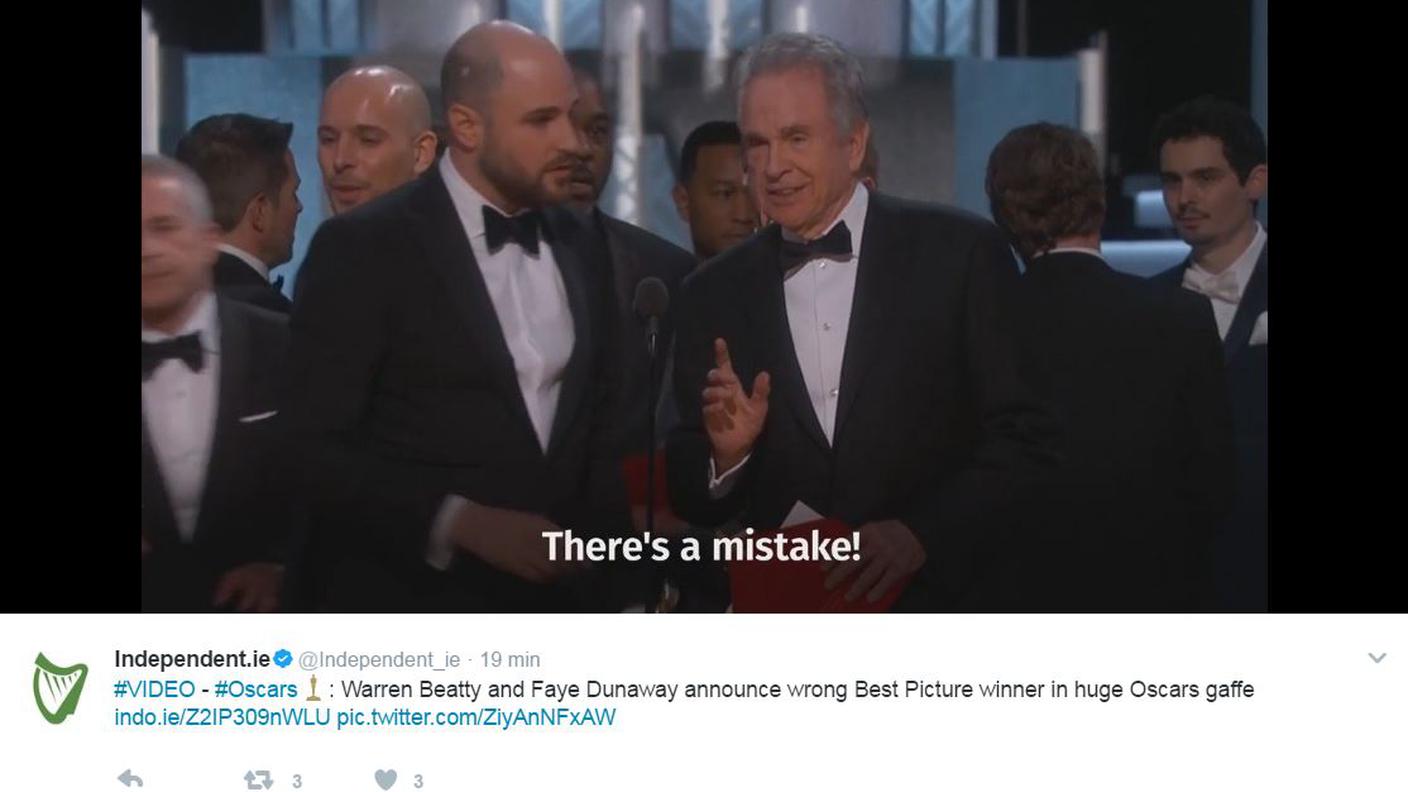Open the tweet options chevron menu

1377,658
